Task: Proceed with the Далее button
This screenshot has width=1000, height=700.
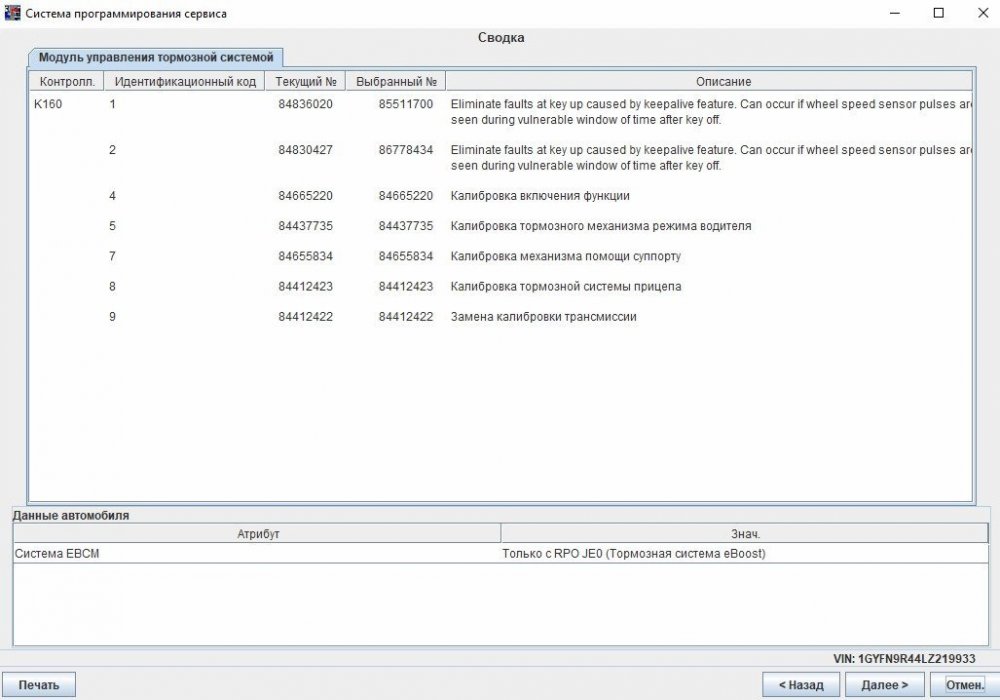Action: pos(884,685)
